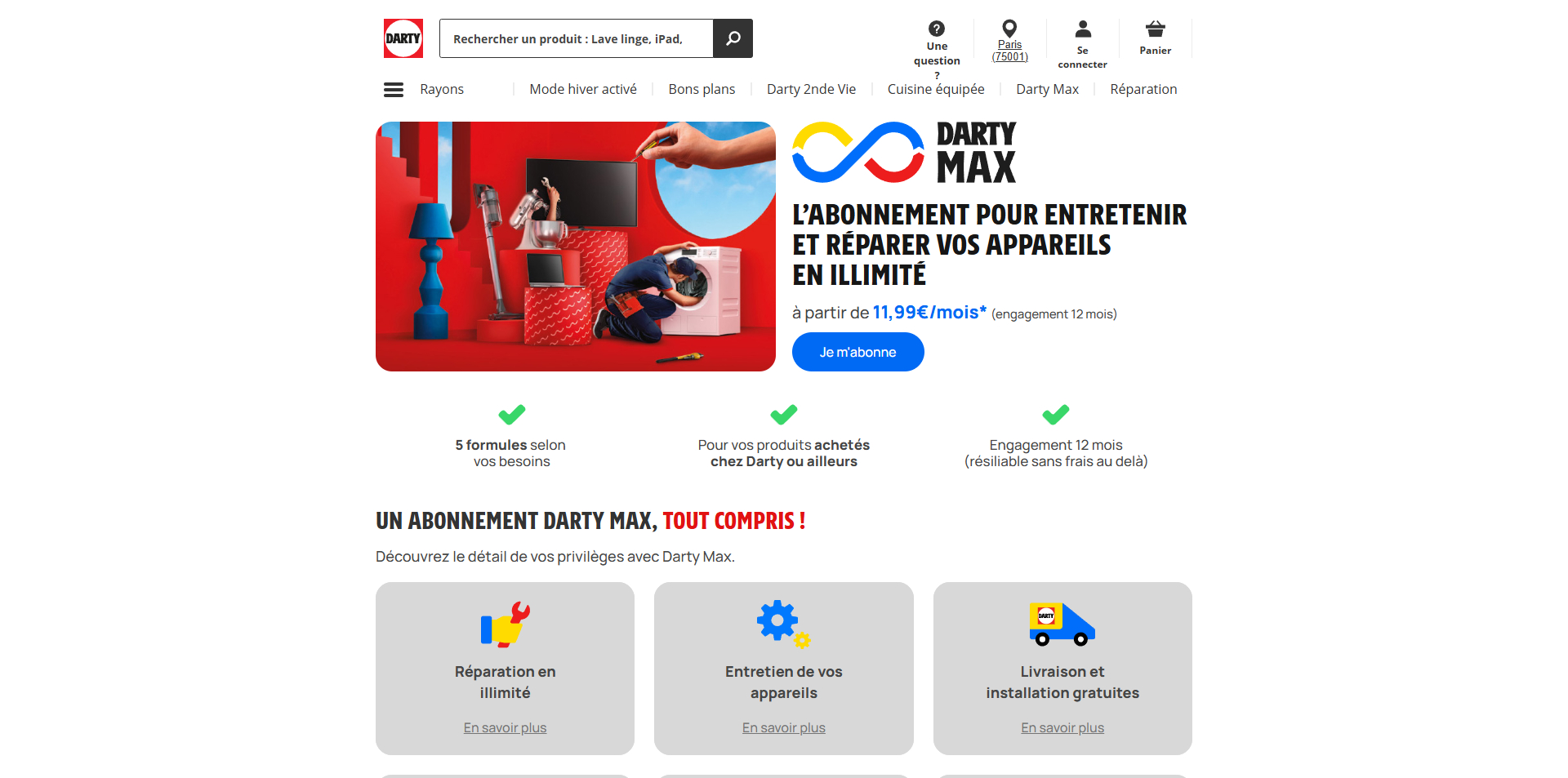This screenshot has height=778, width=1568.
Task: Click the blue gears Entretien icon
Action: [x=783, y=625]
